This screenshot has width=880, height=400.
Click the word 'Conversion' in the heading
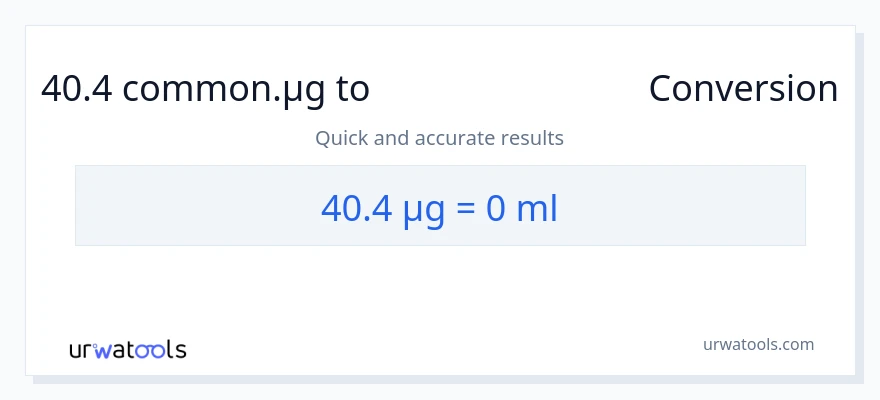point(743,89)
